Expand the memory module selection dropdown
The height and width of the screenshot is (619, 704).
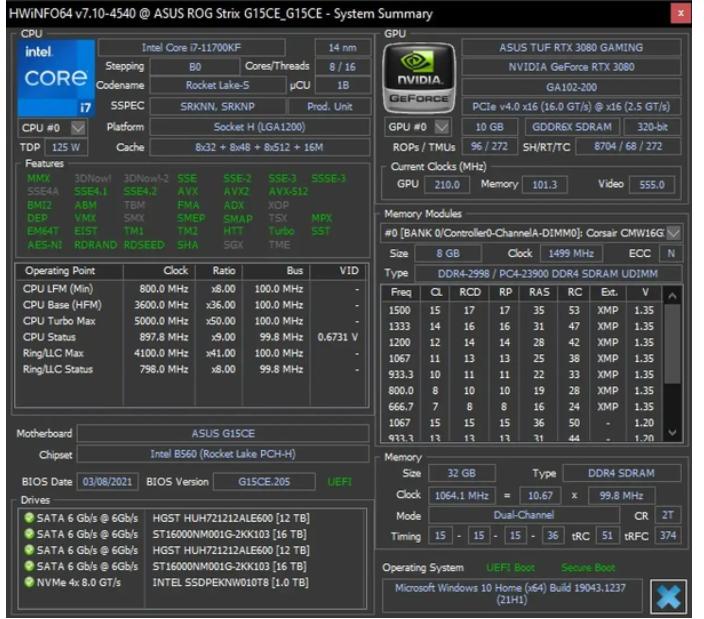(673, 233)
